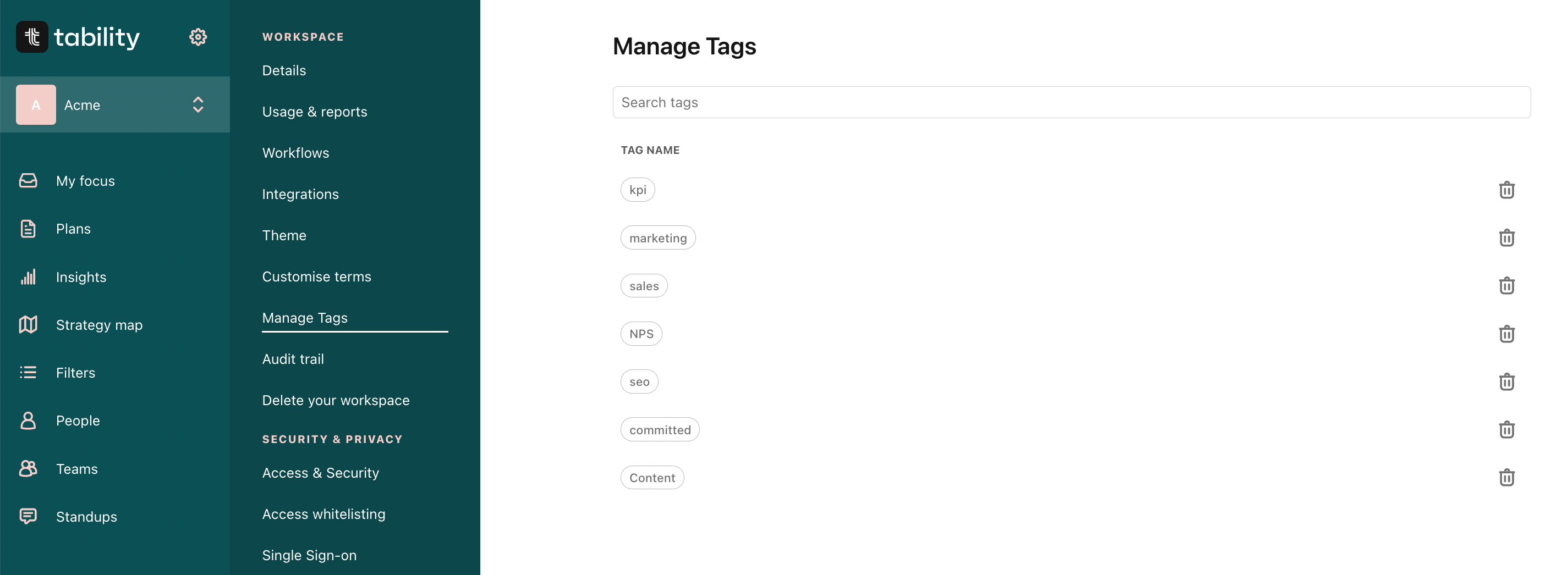Open Strategy map icon in sidebar

[x=28, y=325]
